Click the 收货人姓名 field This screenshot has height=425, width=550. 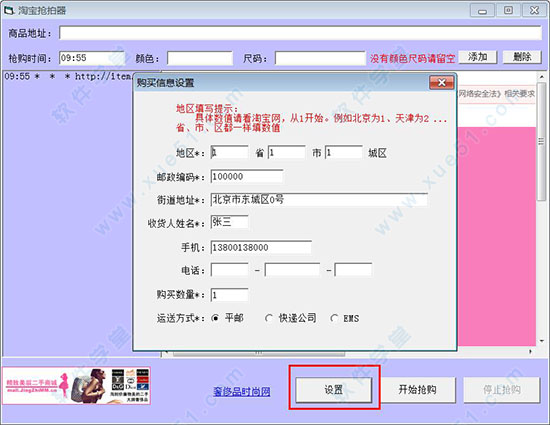pyautogui.click(x=229, y=222)
